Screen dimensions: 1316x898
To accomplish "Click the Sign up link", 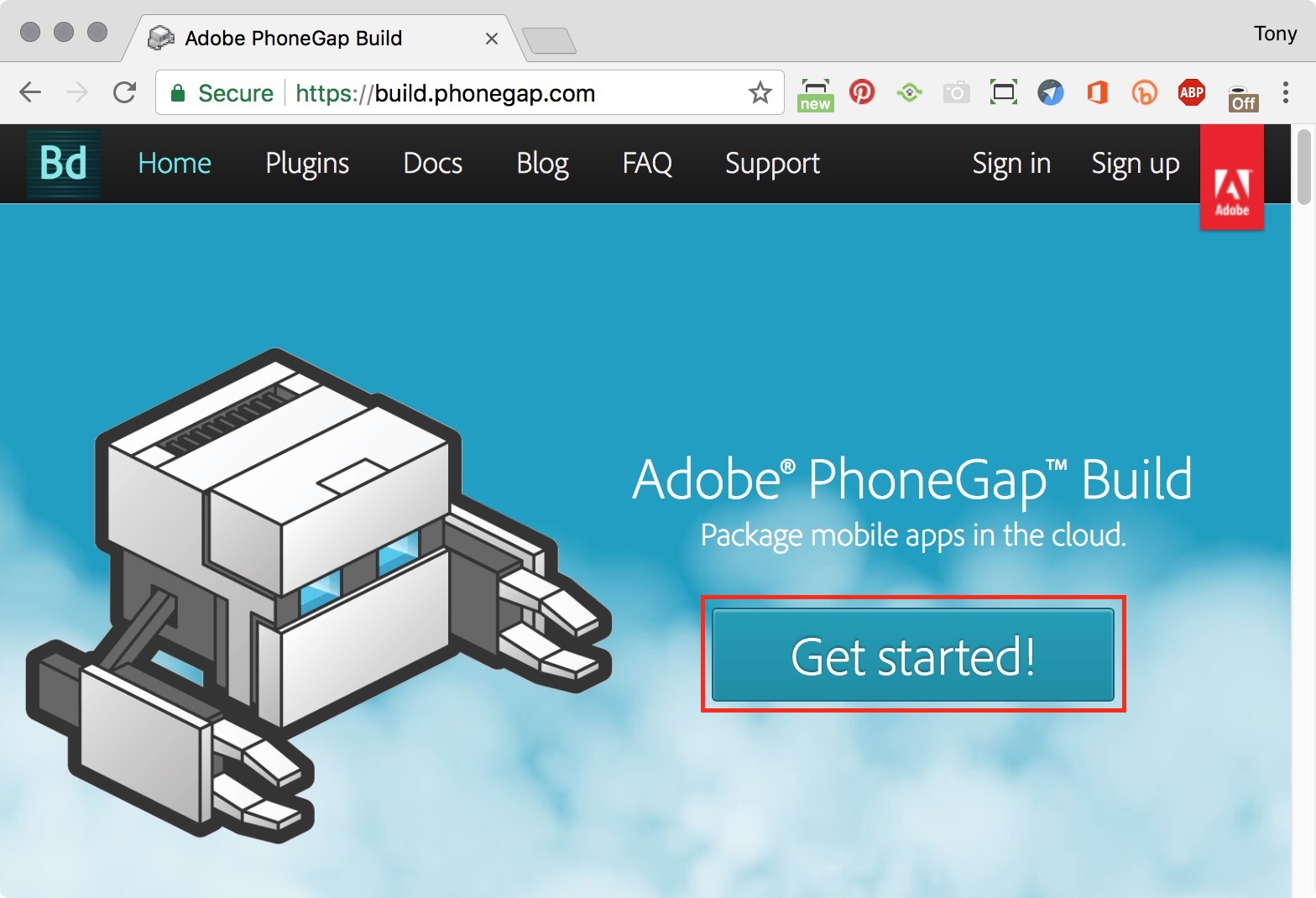I will pyautogui.click(x=1136, y=163).
